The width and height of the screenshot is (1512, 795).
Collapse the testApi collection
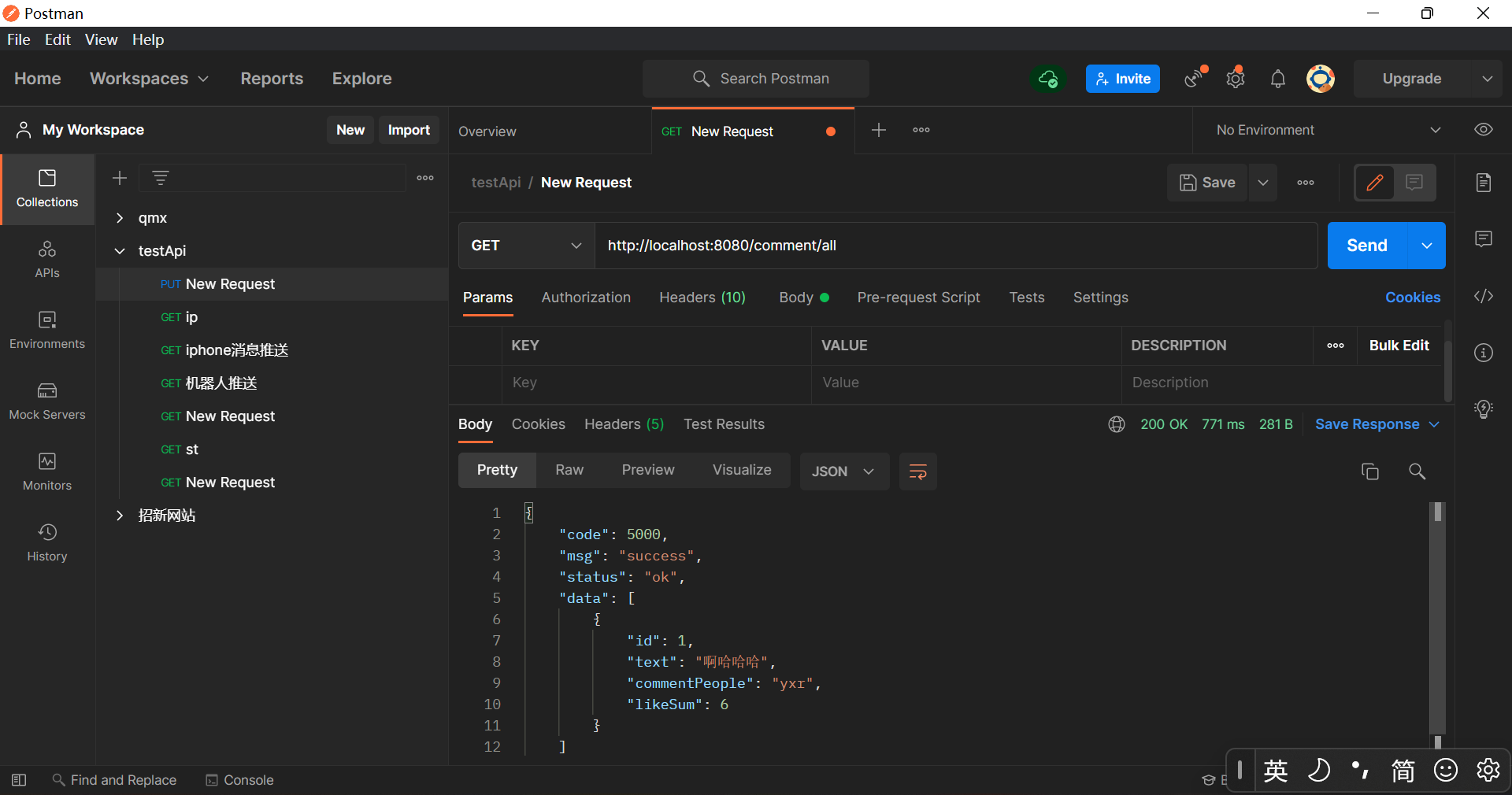[120, 251]
